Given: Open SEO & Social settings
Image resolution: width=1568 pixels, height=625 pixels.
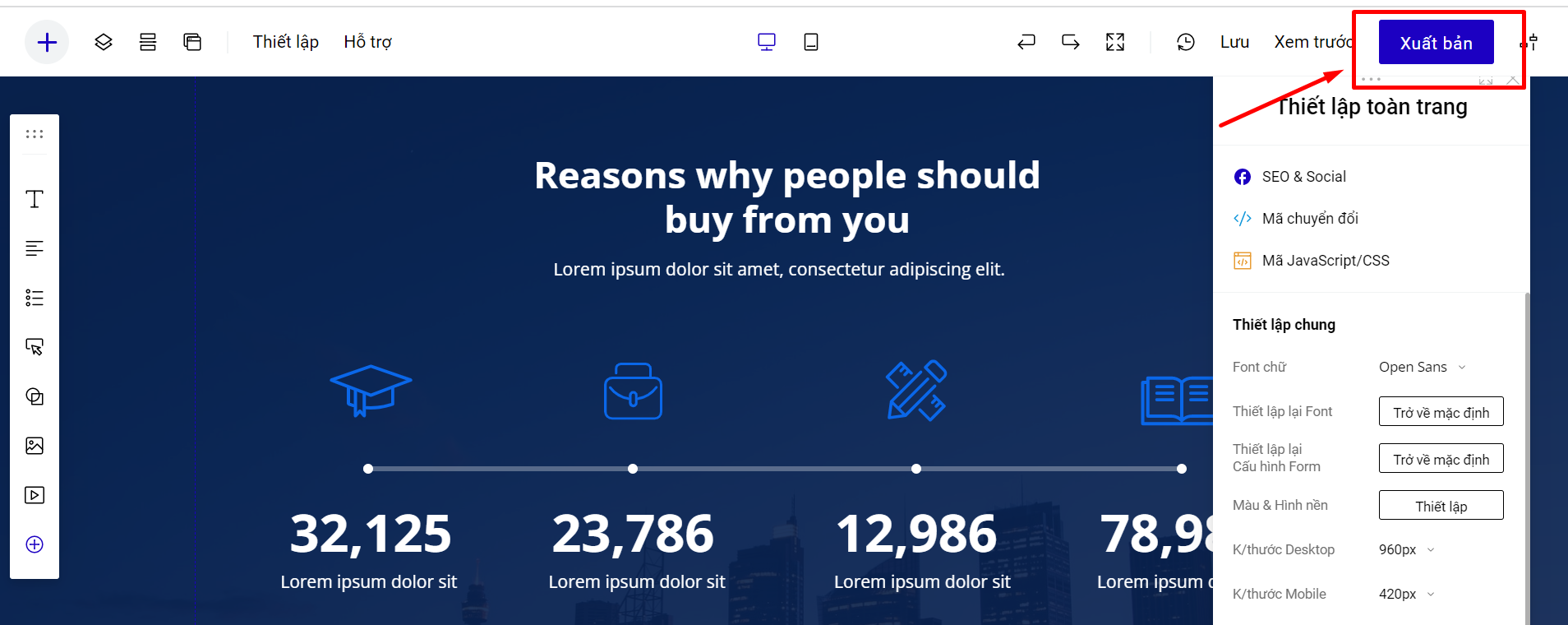Looking at the screenshot, I should pyautogui.click(x=1303, y=177).
